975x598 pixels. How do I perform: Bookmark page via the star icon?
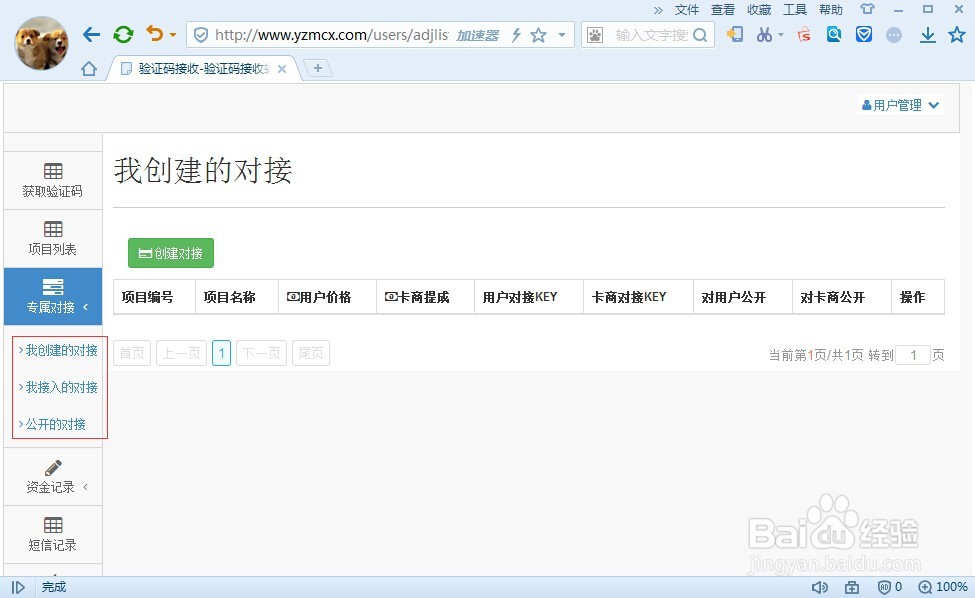coord(538,35)
